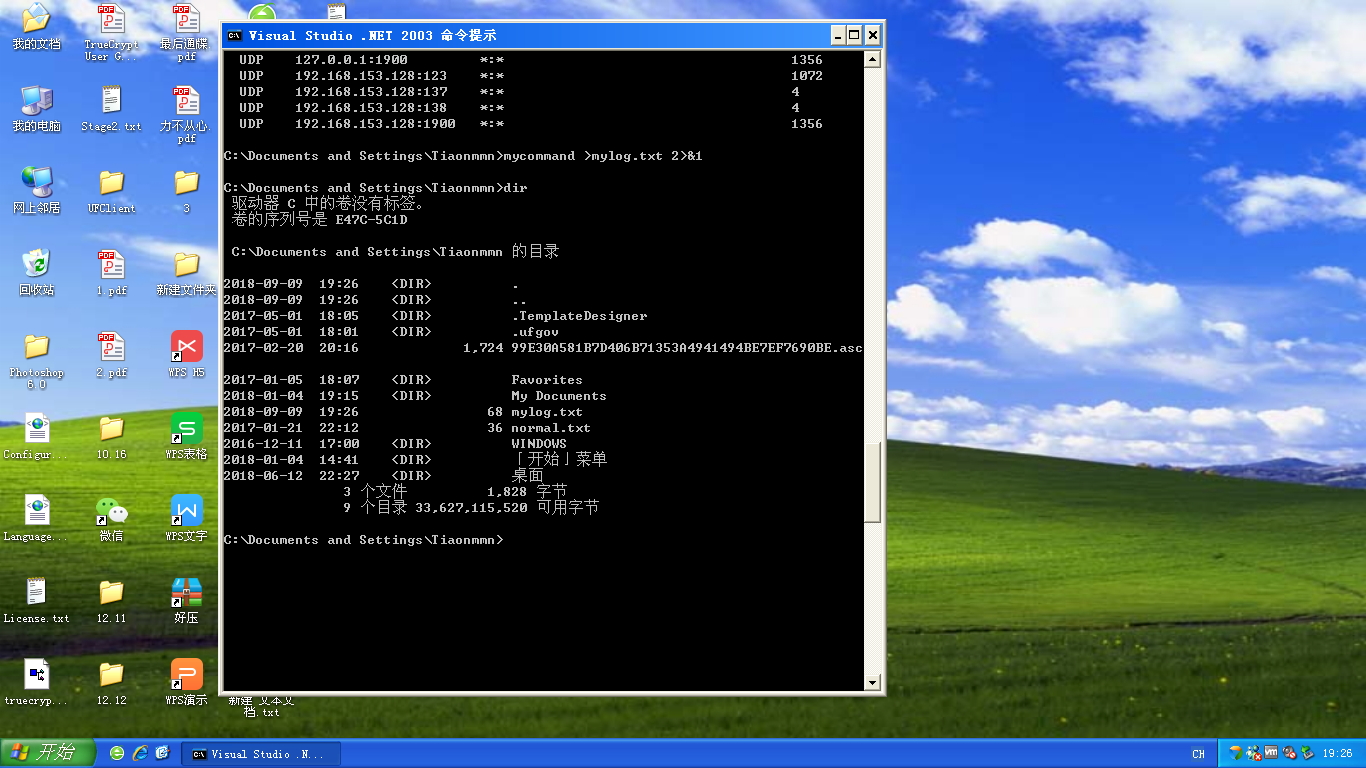Maximize the command prompt window
This screenshot has width=1366, height=768.
[x=854, y=36]
